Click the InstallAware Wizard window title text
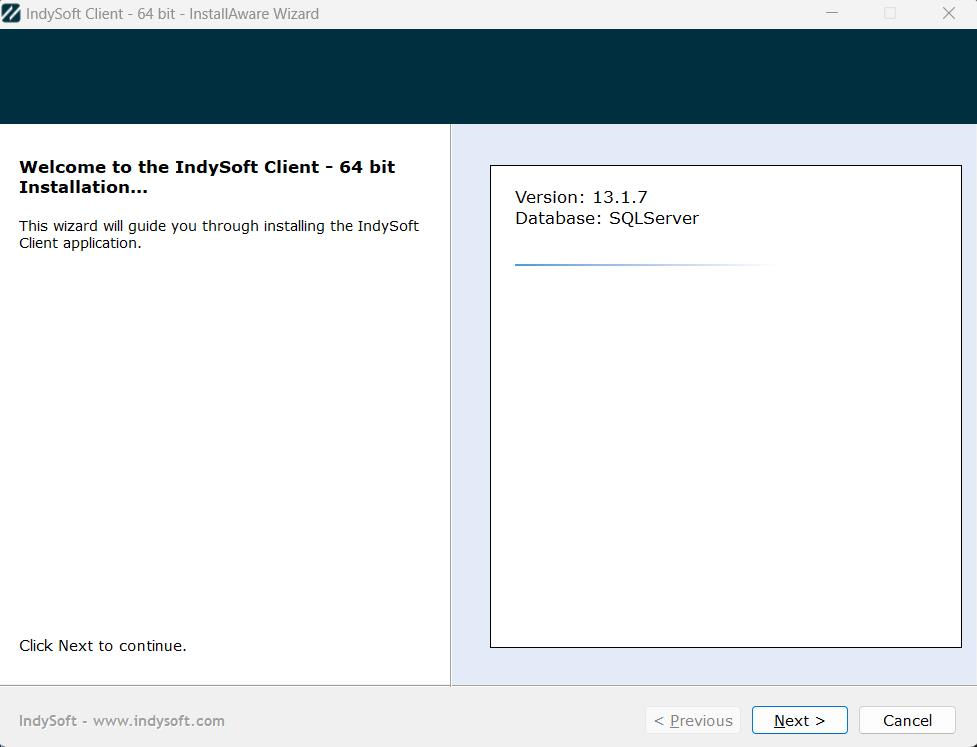977x747 pixels. click(172, 14)
